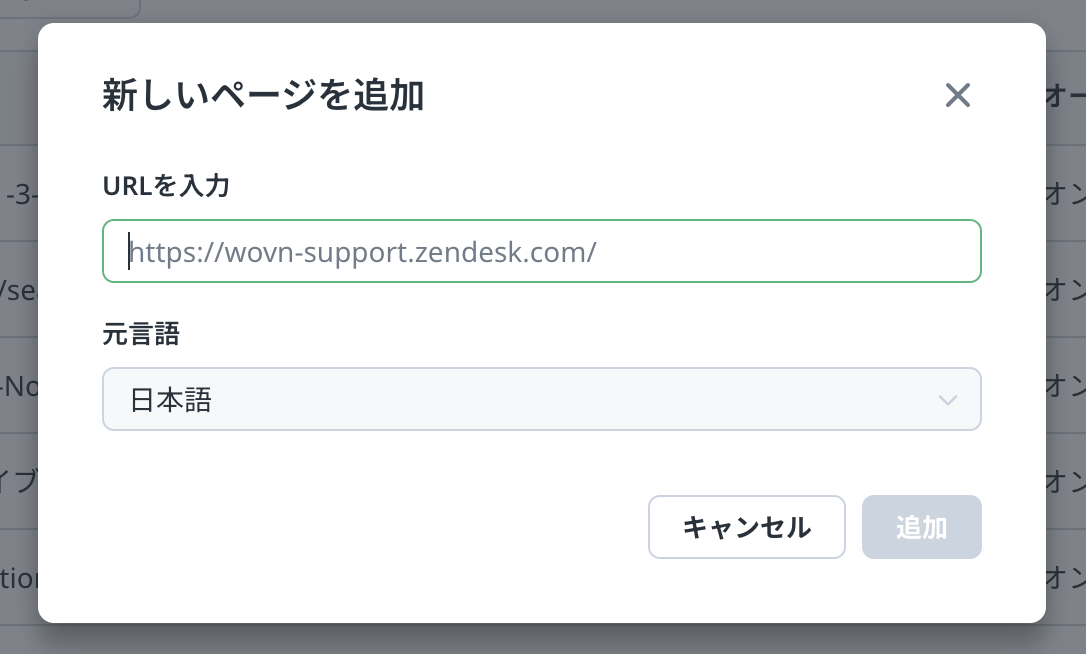Open the 元言語 dropdown showing 日本語
Viewport: 1086px width, 654px height.
pos(541,400)
